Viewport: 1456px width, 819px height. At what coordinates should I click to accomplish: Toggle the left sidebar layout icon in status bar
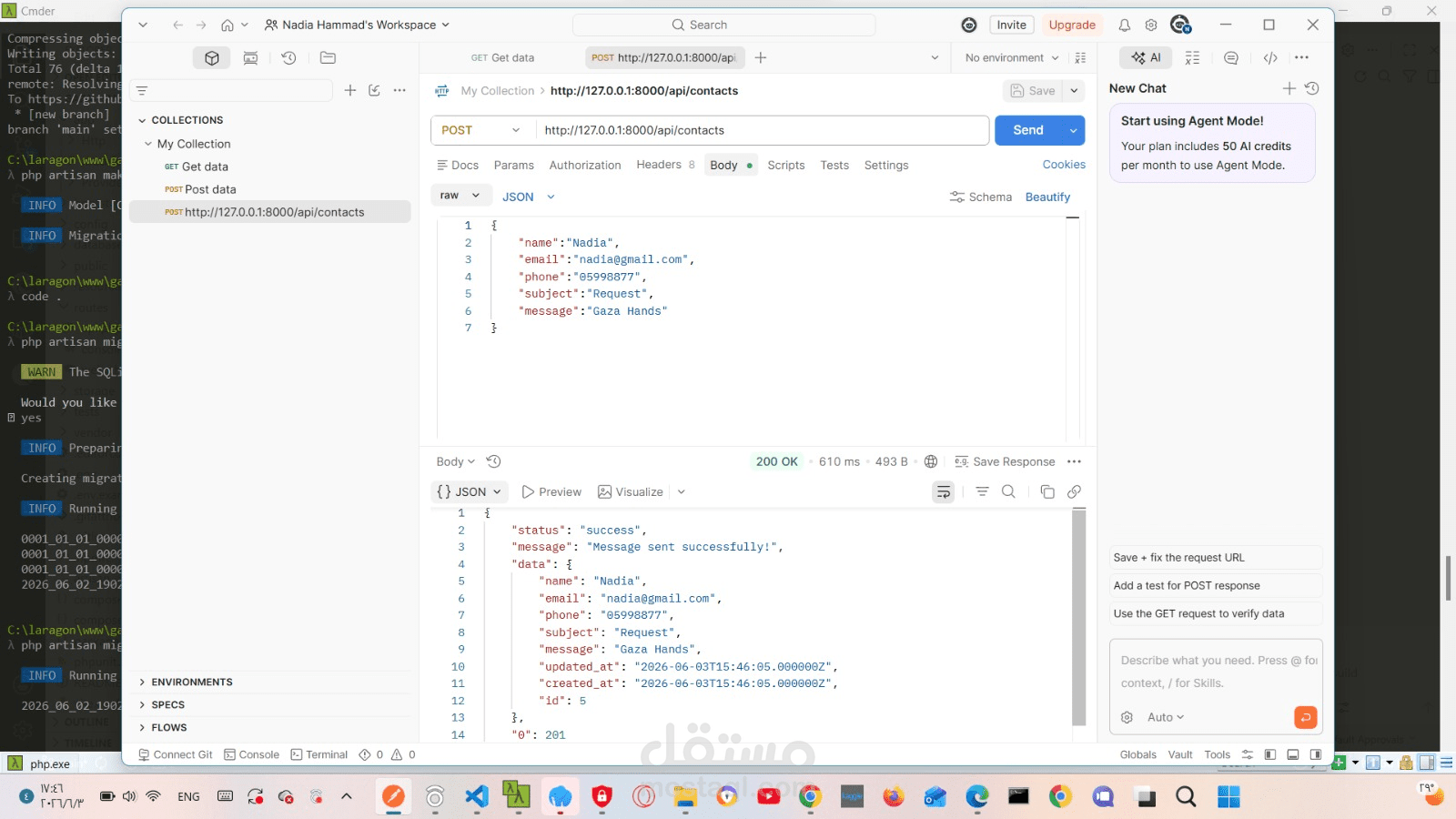coord(1269,754)
